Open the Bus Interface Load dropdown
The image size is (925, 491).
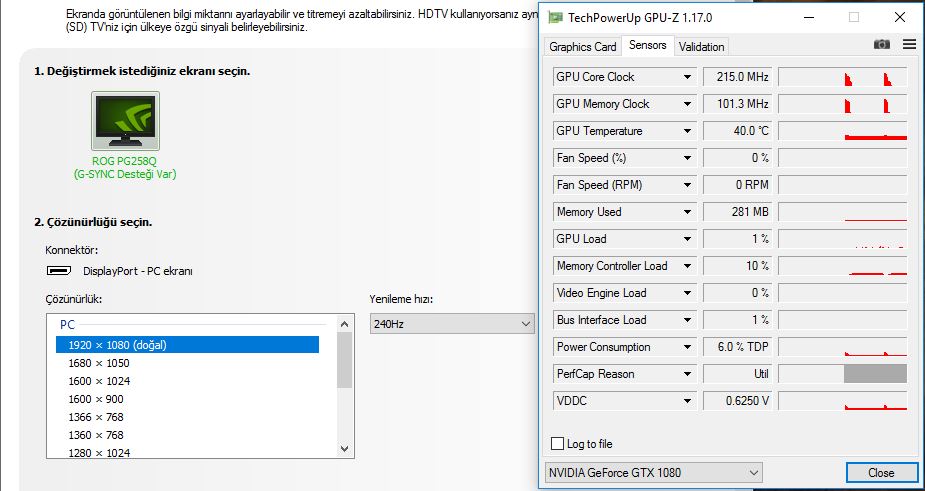[687, 320]
